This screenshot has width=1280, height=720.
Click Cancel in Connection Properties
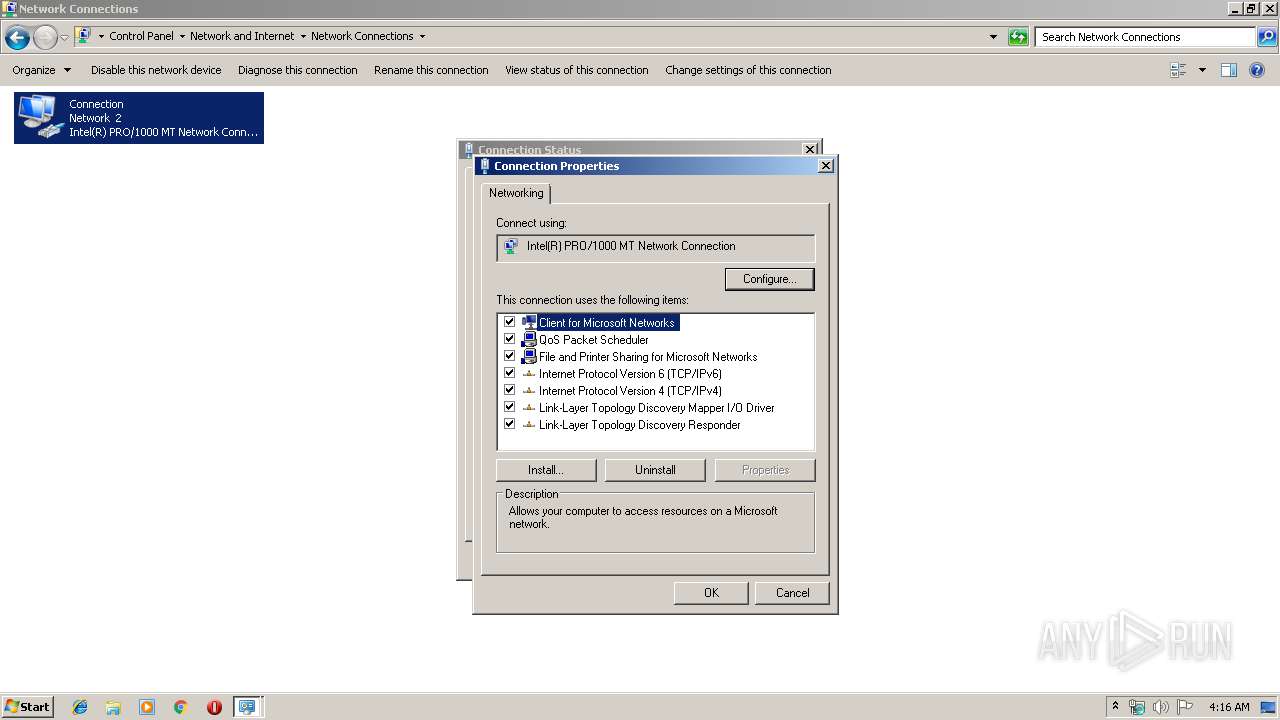tap(793, 593)
